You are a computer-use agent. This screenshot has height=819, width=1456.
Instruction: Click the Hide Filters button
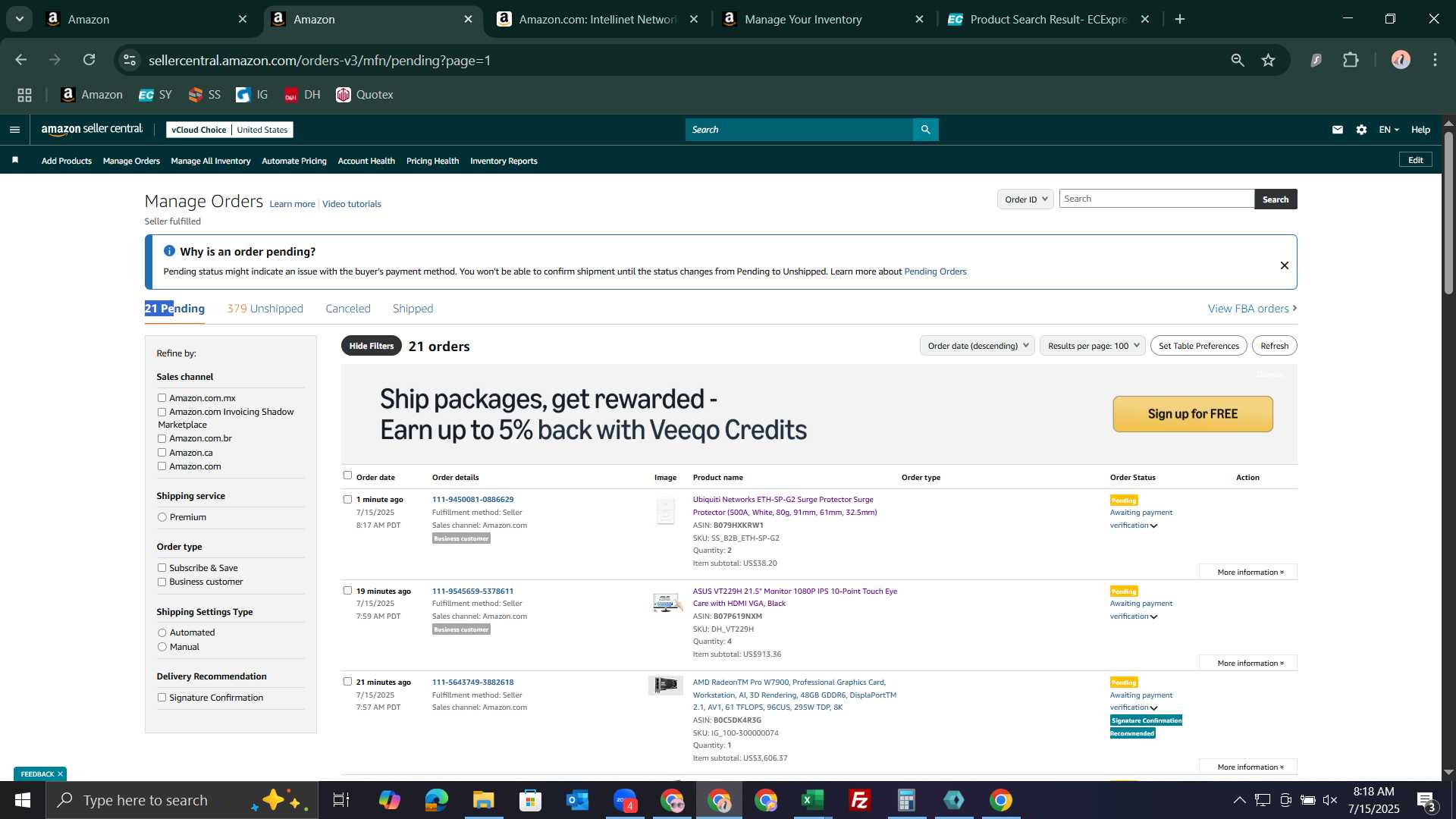372,346
